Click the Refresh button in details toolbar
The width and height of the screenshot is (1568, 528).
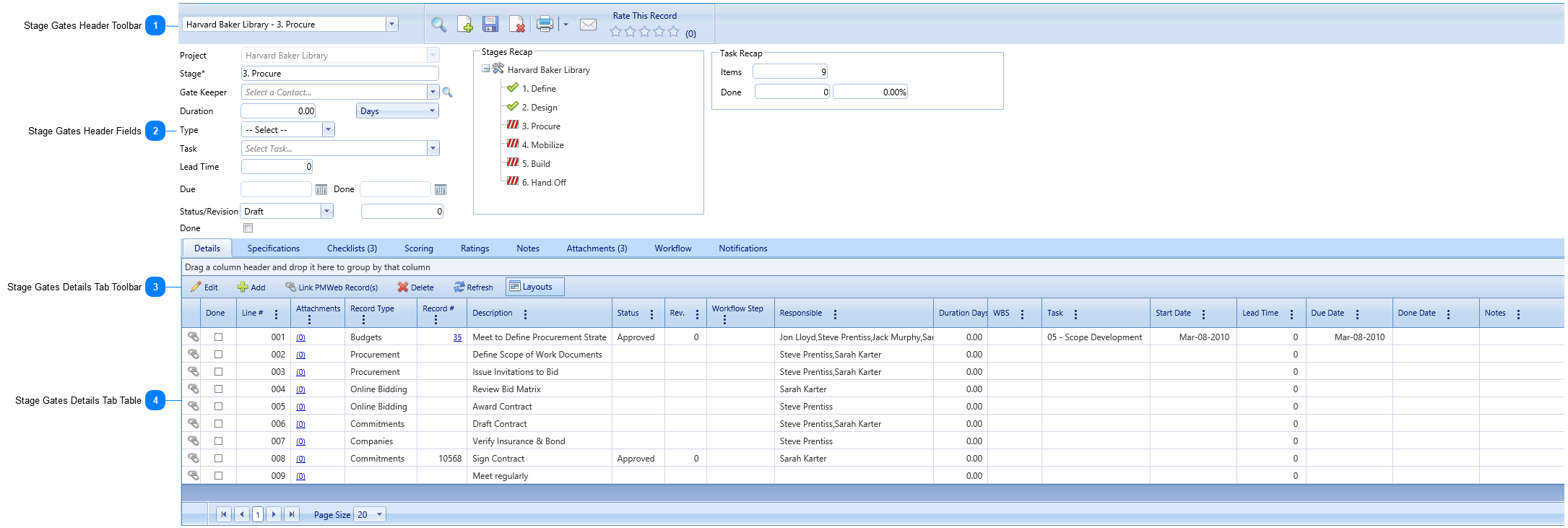473,287
